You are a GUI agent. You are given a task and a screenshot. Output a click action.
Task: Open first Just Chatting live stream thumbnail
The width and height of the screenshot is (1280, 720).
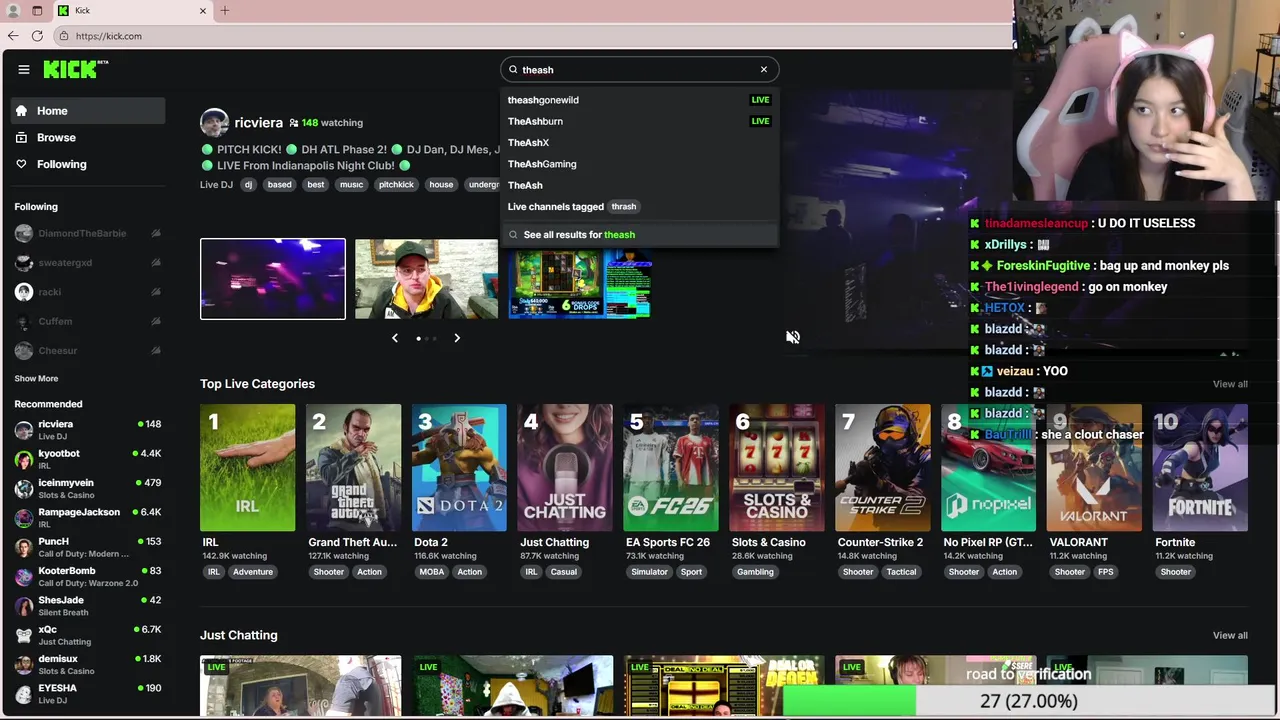300,686
